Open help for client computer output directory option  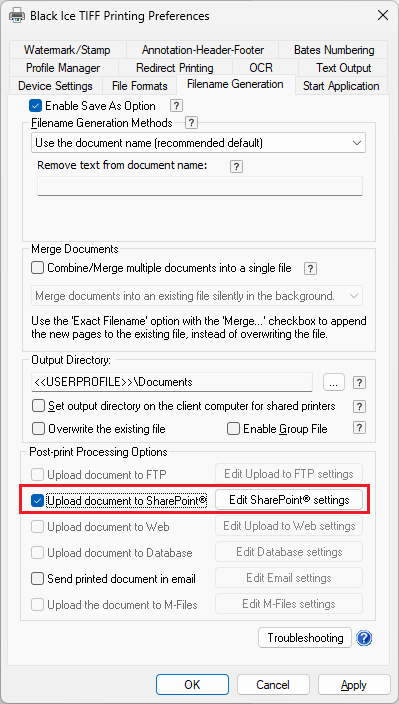359,406
